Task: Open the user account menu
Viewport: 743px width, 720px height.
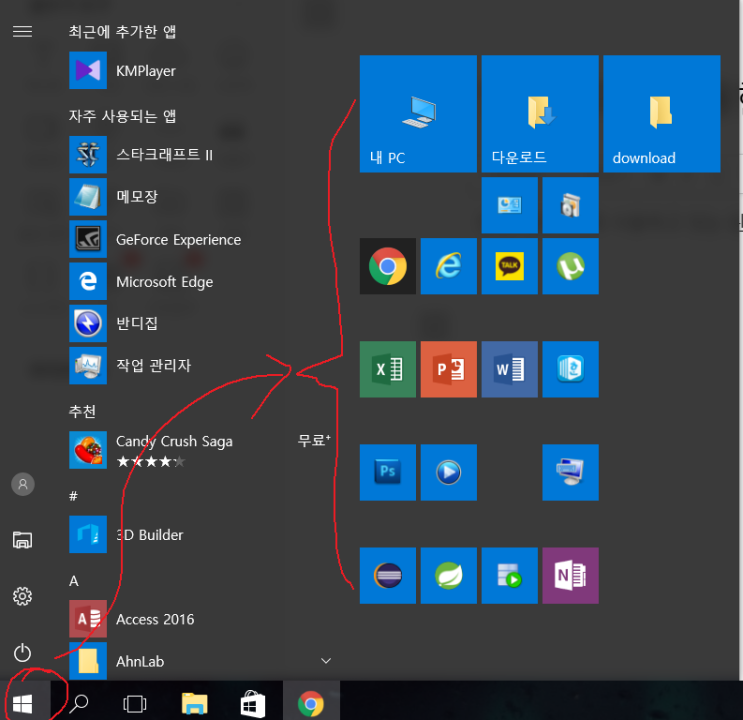Action: [x=23, y=484]
